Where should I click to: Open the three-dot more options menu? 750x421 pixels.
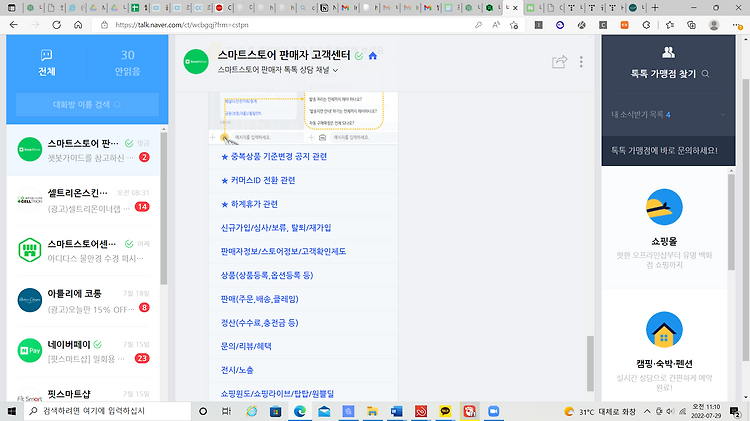pos(581,62)
